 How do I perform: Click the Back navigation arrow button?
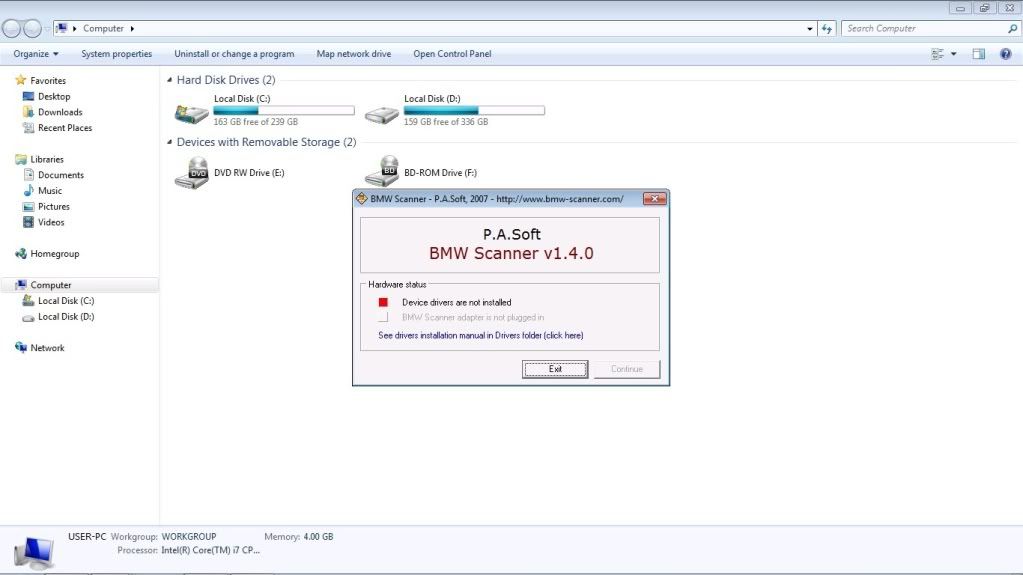click(x=13, y=29)
